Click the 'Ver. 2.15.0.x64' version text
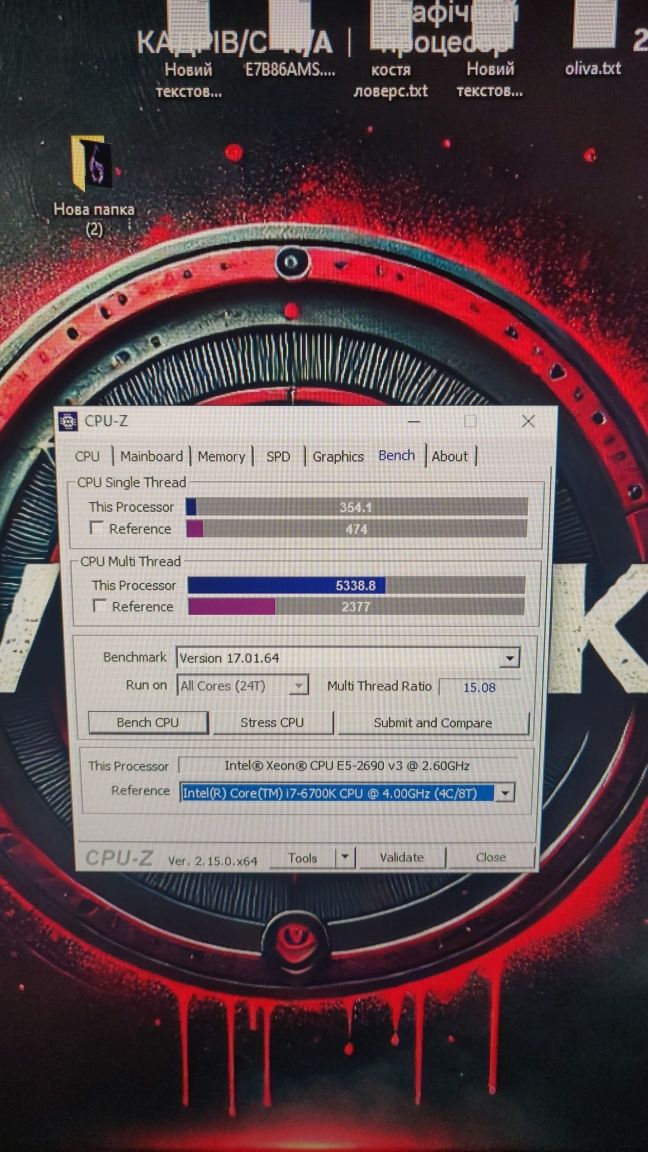Image resolution: width=648 pixels, height=1152 pixels. coord(213,860)
